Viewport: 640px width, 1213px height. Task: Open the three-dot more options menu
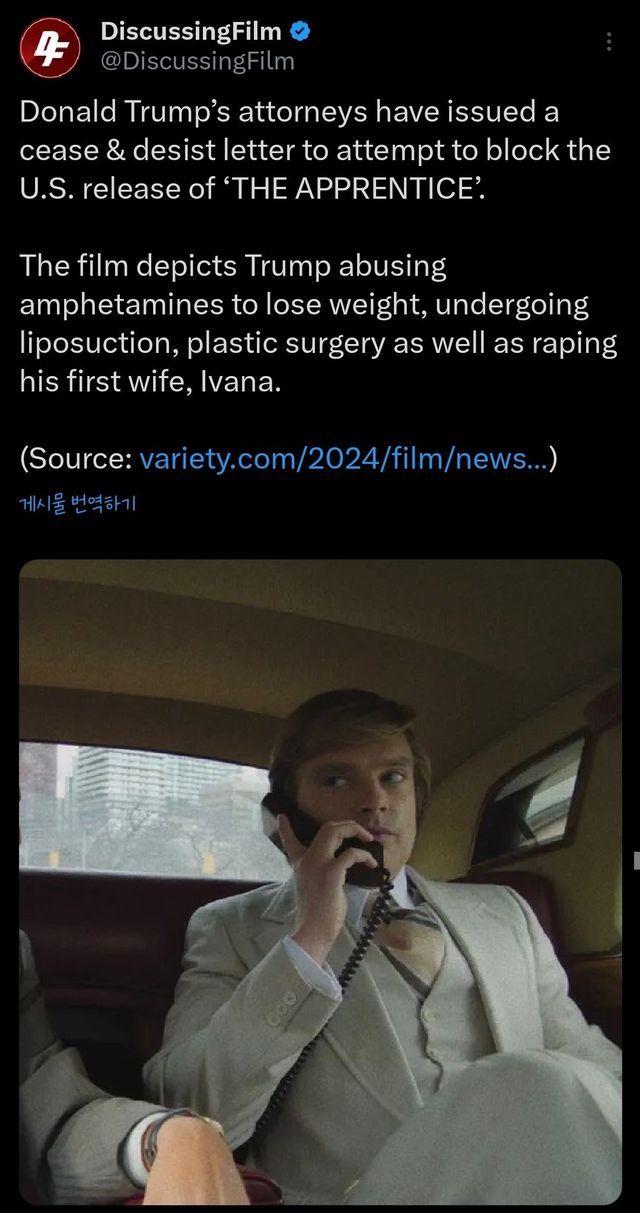tap(609, 41)
